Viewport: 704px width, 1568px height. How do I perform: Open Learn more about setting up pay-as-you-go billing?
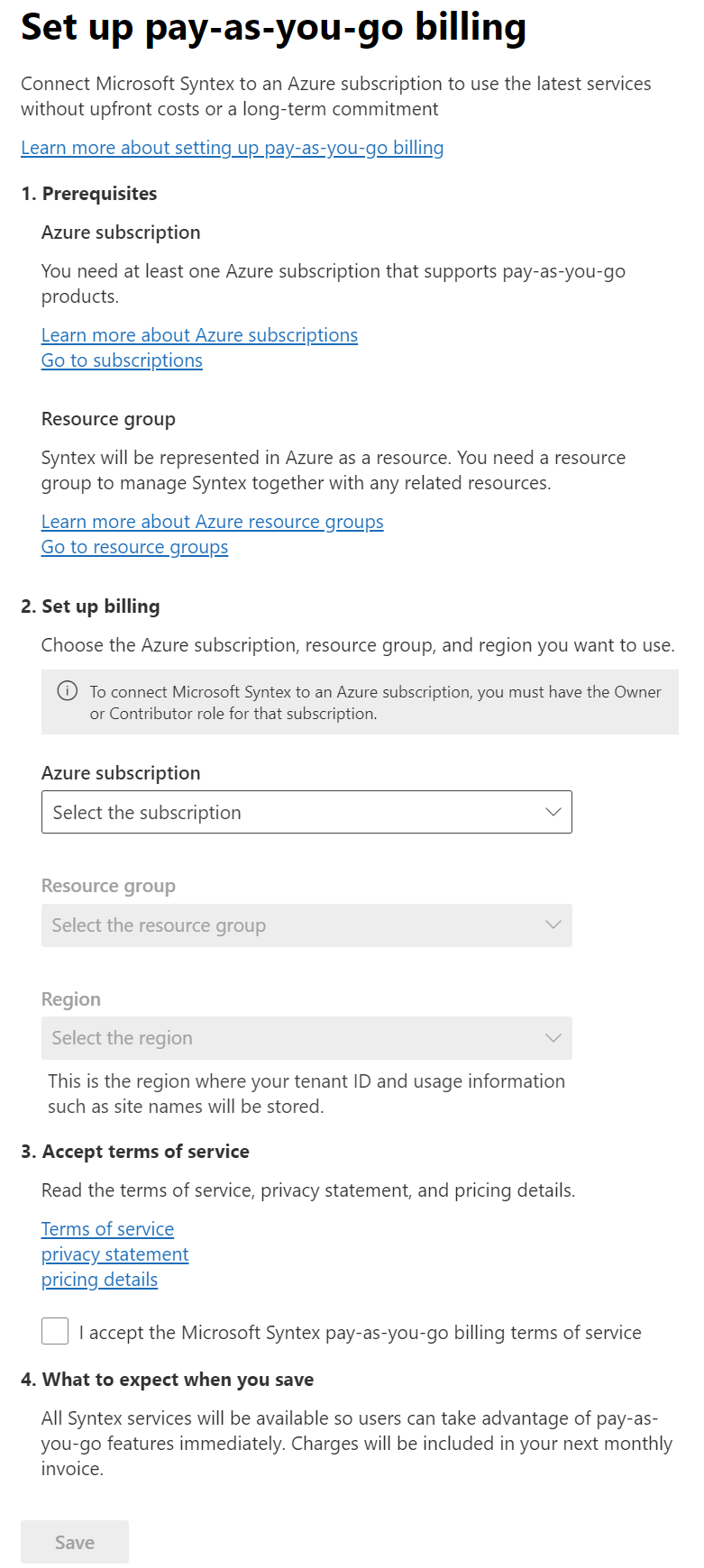[x=233, y=148]
